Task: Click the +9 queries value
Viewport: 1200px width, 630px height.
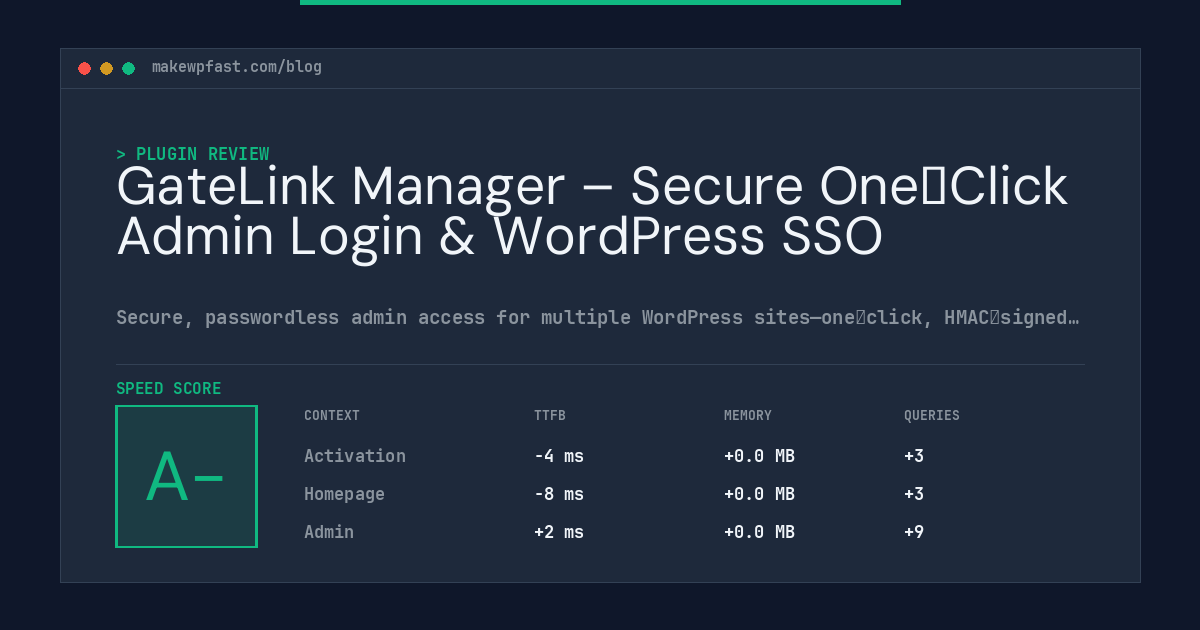Action: (x=914, y=532)
